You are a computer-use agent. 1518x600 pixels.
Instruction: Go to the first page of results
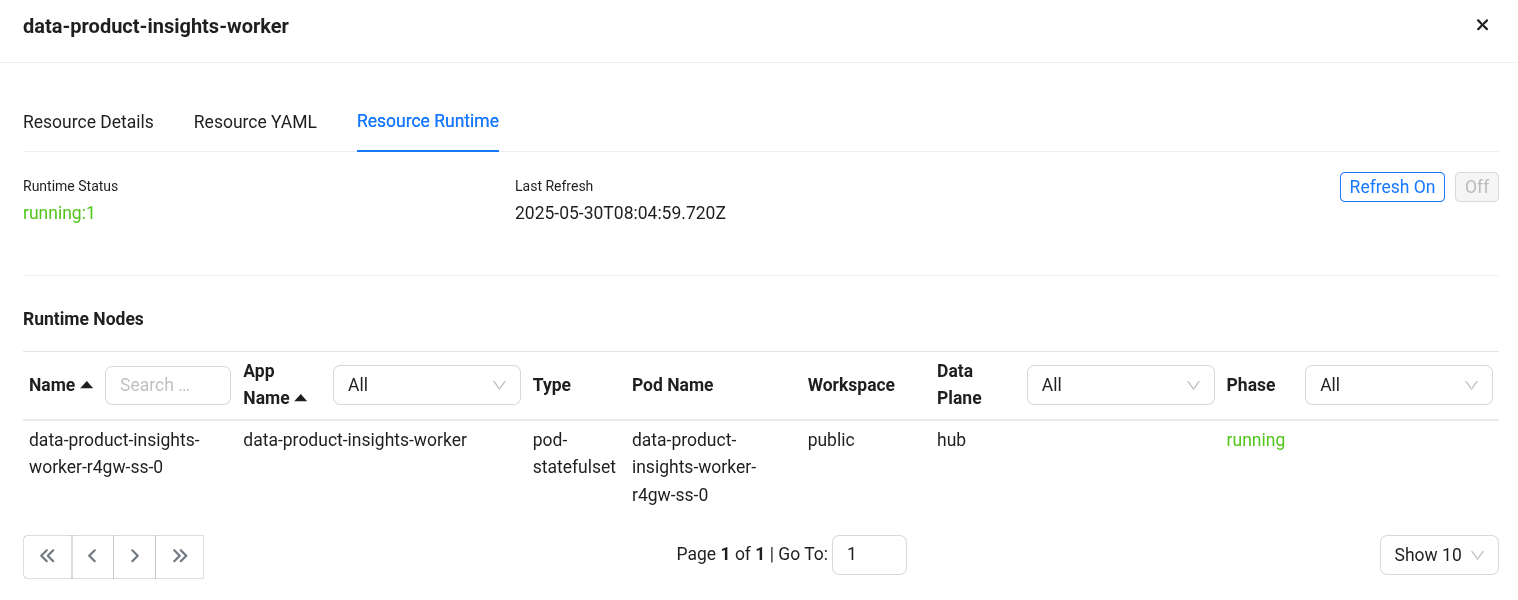tap(47, 557)
